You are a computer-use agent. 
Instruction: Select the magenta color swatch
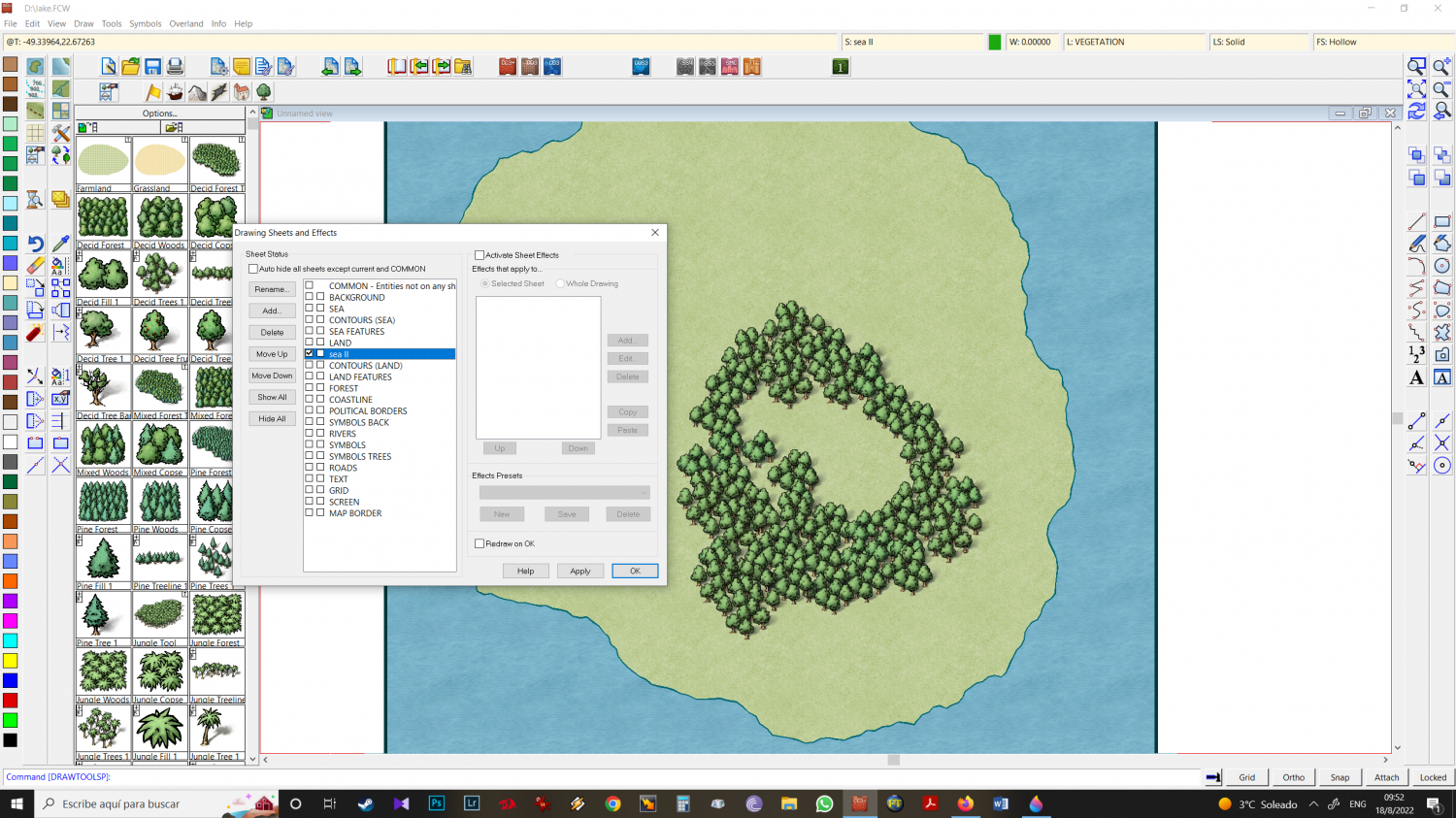pos(10,621)
